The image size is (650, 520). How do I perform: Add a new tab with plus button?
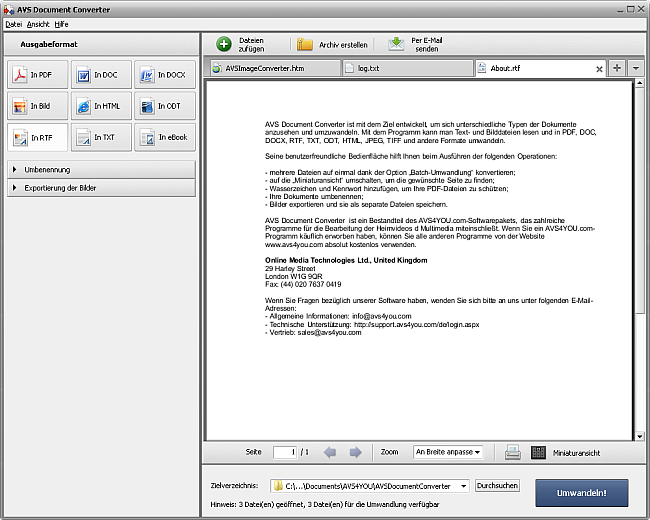coord(617,68)
